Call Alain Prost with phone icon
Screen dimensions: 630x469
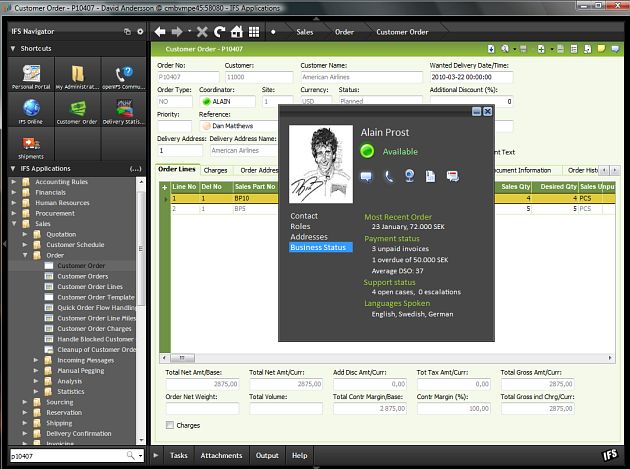coord(389,176)
